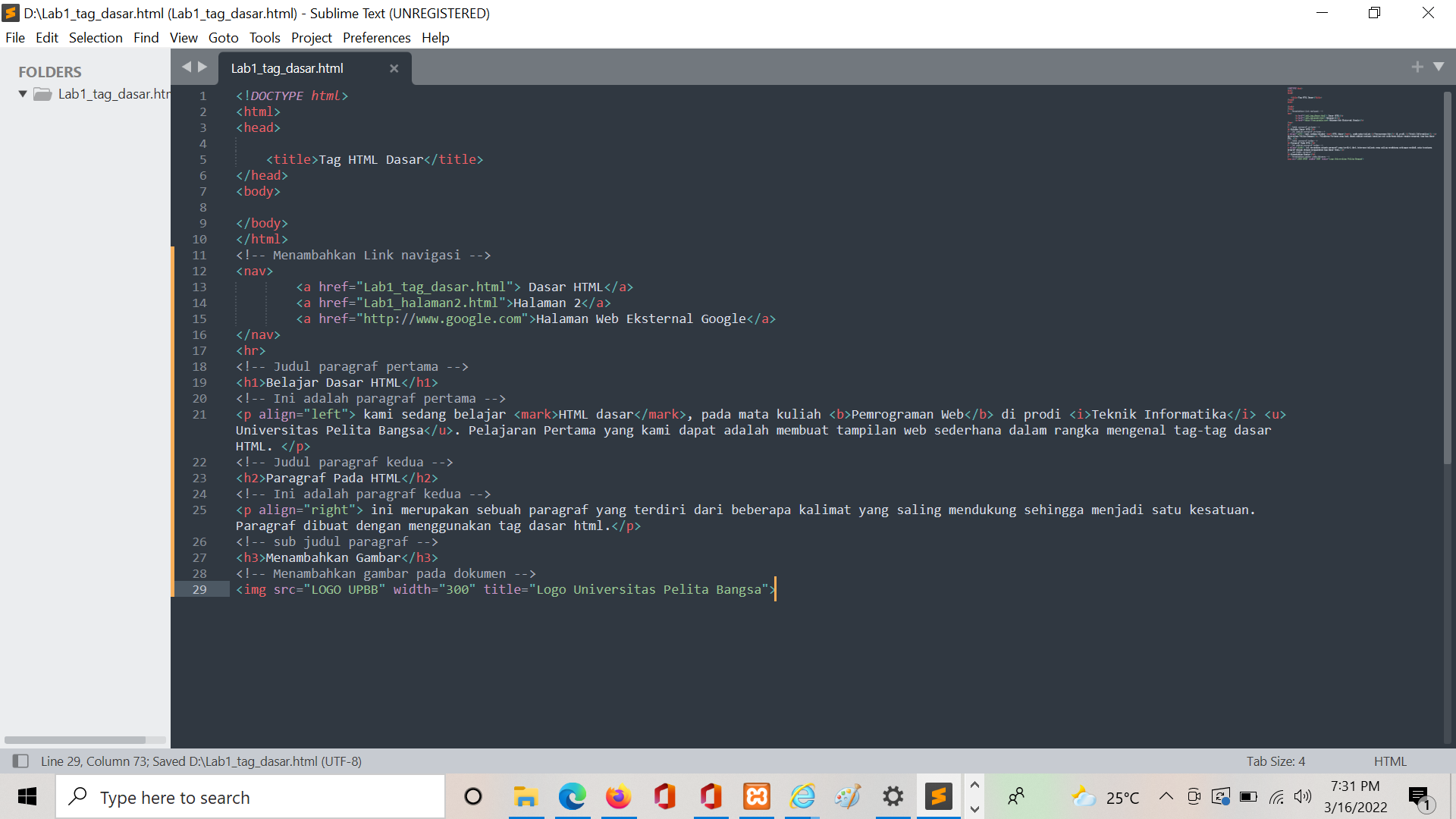The height and width of the screenshot is (819, 1456).
Task: Show hidden icons via the tray chevron
Action: (1166, 796)
